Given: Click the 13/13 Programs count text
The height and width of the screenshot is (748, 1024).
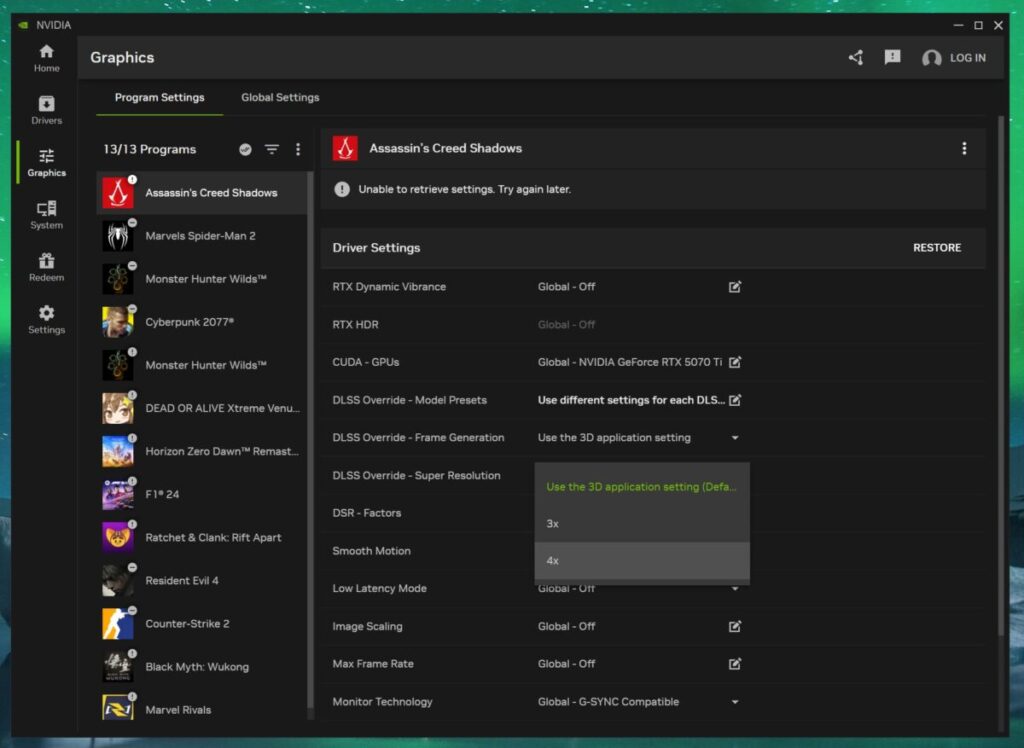Looking at the screenshot, I should pyautogui.click(x=150, y=150).
